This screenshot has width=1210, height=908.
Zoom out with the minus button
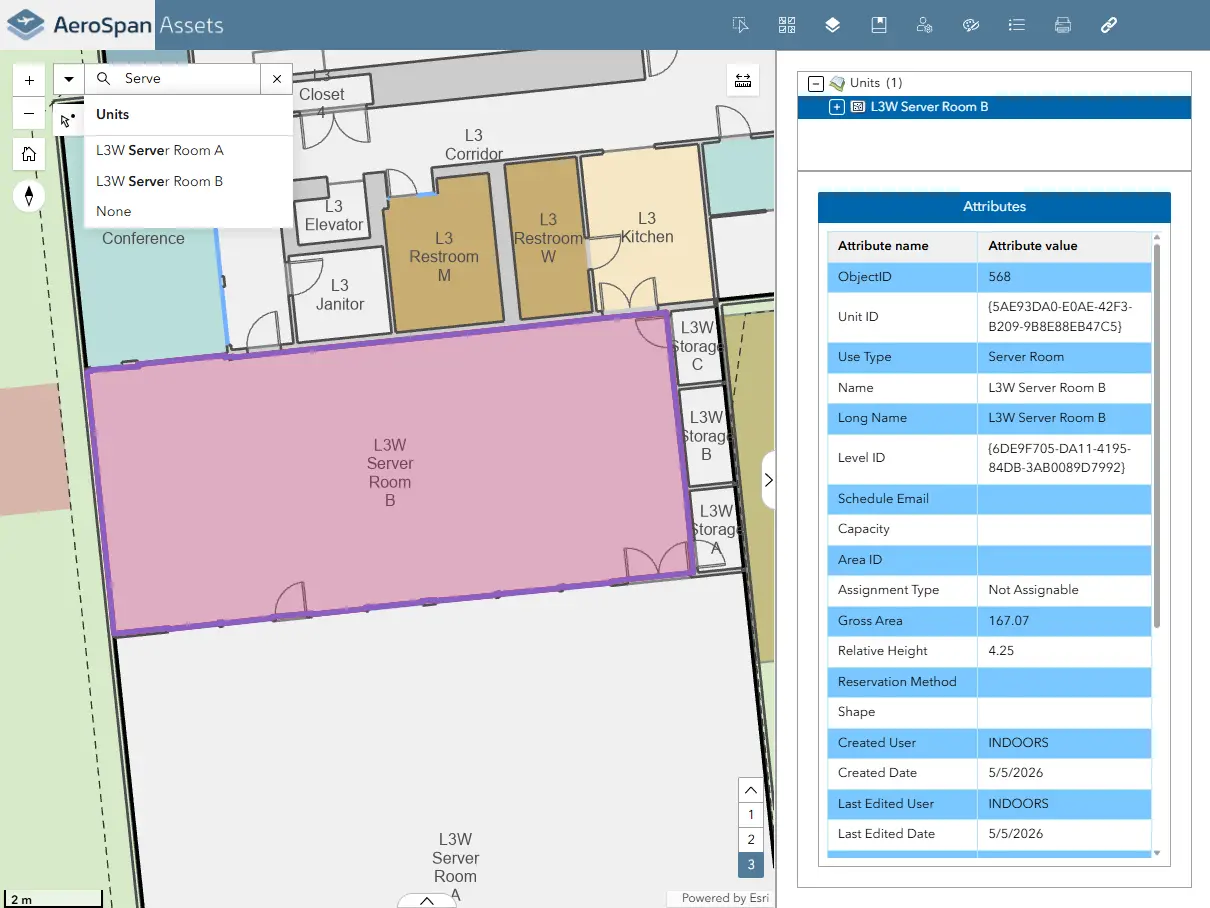(x=29, y=113)
